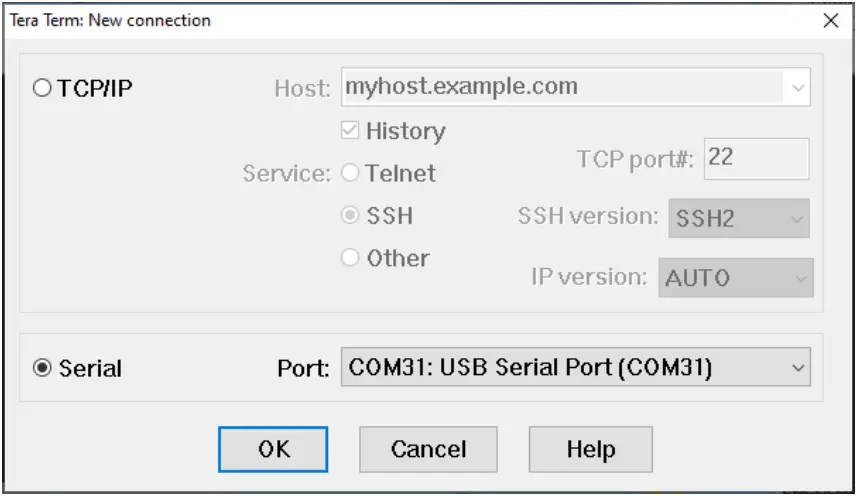Open the SSH version dropdown
This screenshot has height=496, width=857.
click(738, 218)
